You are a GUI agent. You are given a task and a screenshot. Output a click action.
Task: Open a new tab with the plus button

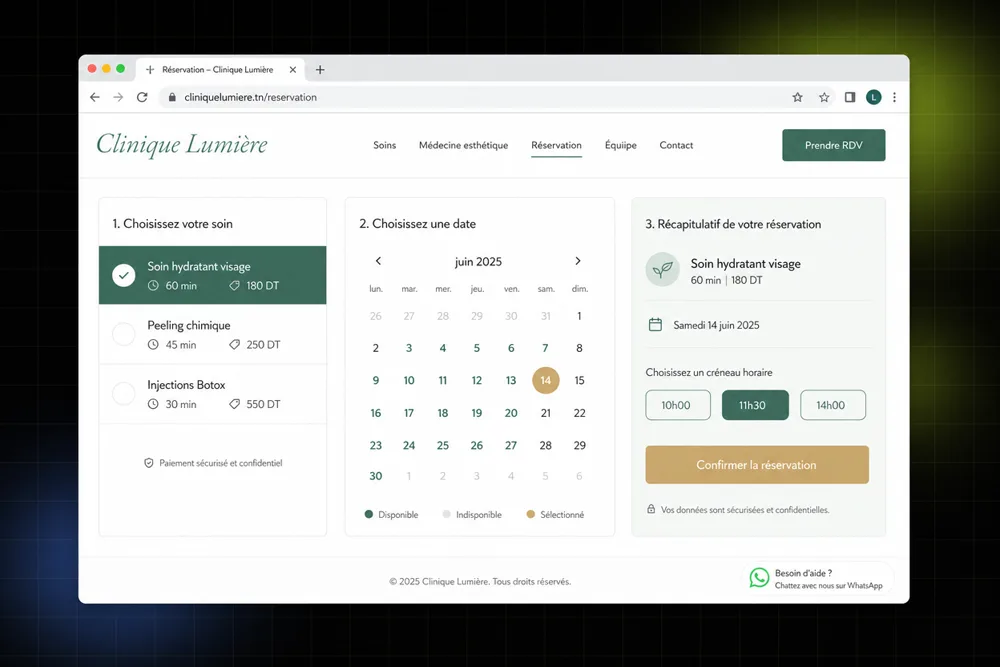[x=320, y=70]
